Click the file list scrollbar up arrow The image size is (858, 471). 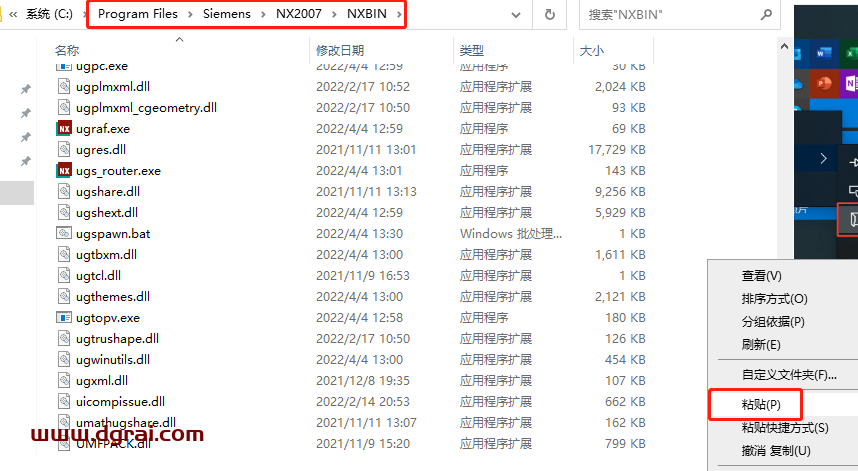pos(784,47)
